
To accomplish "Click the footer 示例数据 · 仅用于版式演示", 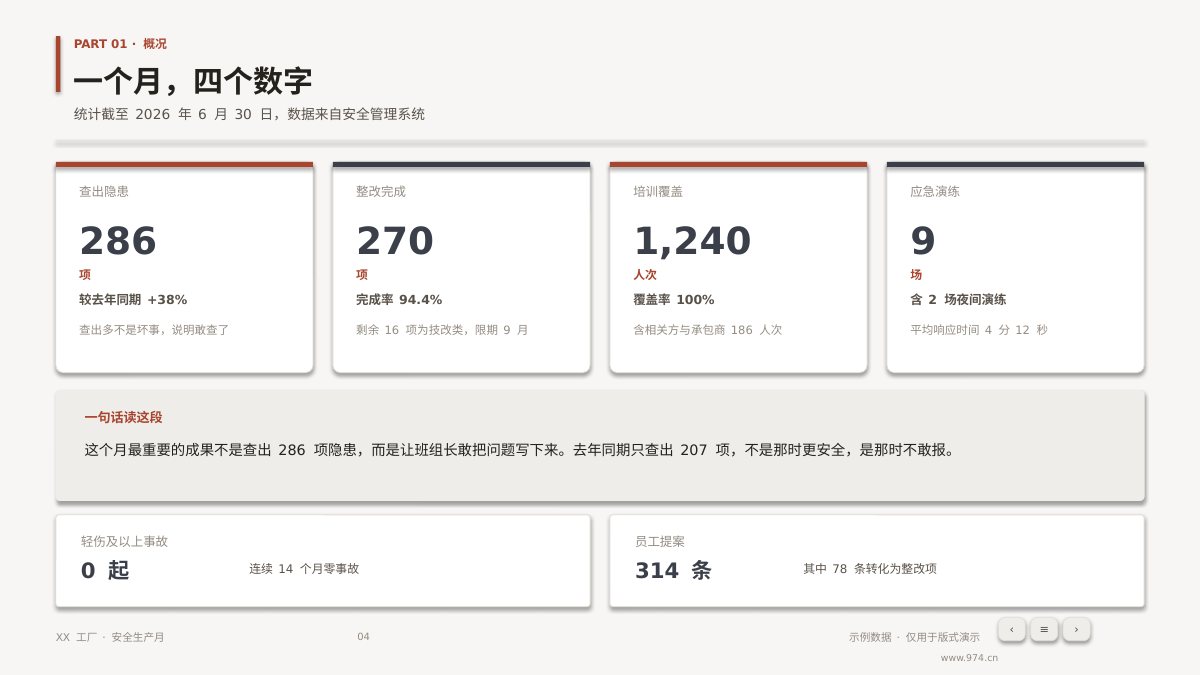I will tap(914, 637).
